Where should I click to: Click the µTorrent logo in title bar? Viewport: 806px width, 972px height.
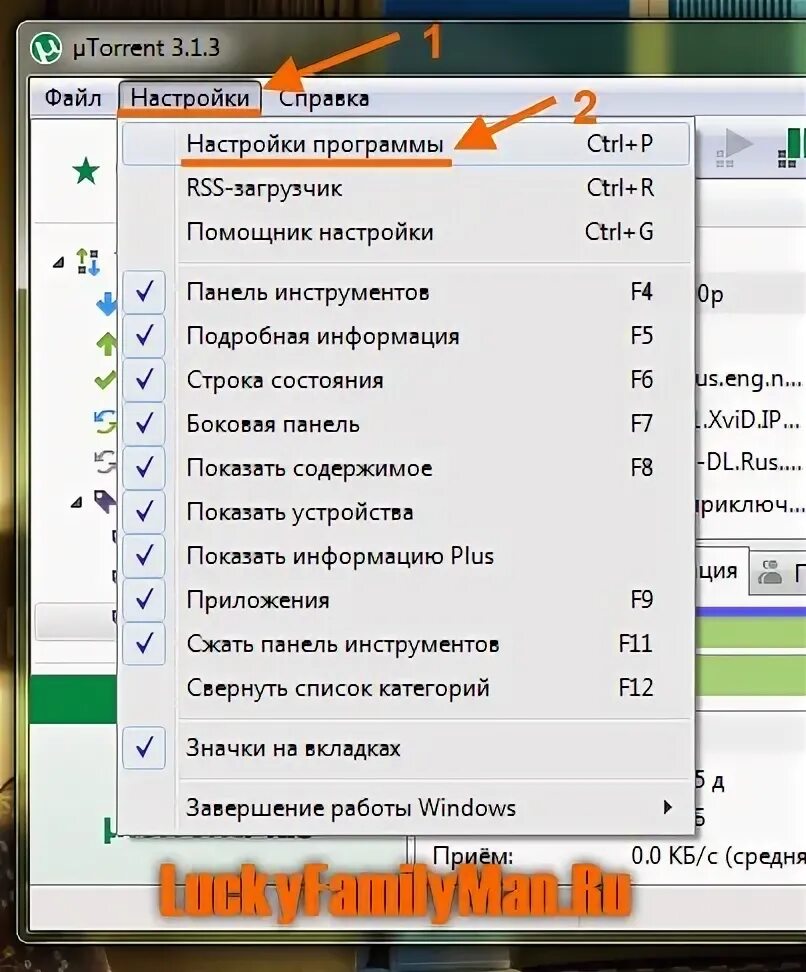point(46,48)
